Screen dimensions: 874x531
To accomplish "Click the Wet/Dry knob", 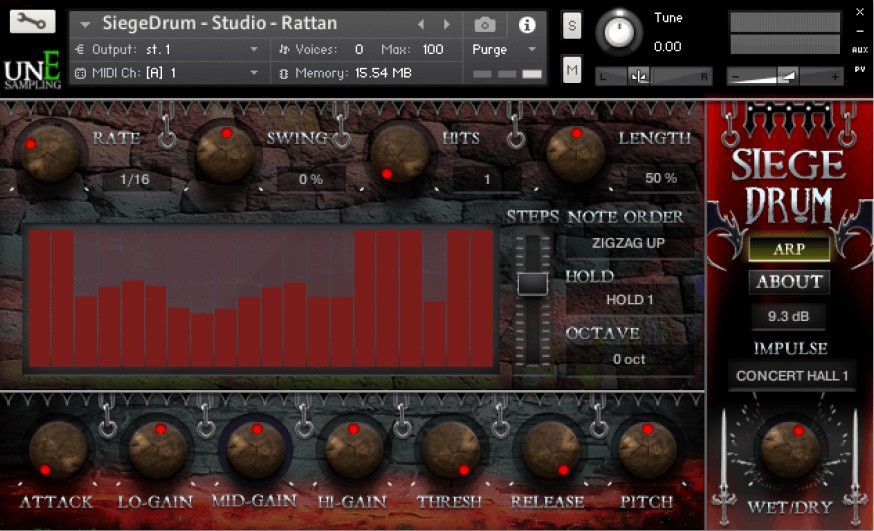I will click(x=790, y=450).
